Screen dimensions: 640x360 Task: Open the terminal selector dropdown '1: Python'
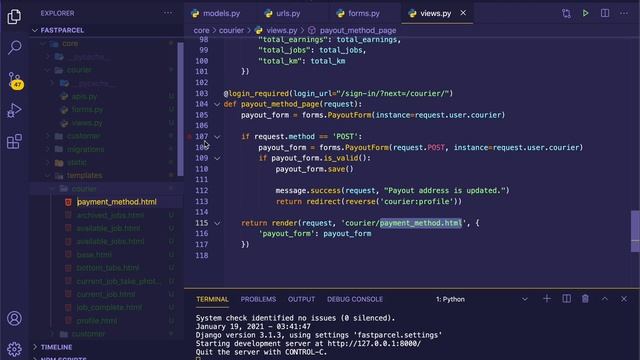tap(482, 299)
